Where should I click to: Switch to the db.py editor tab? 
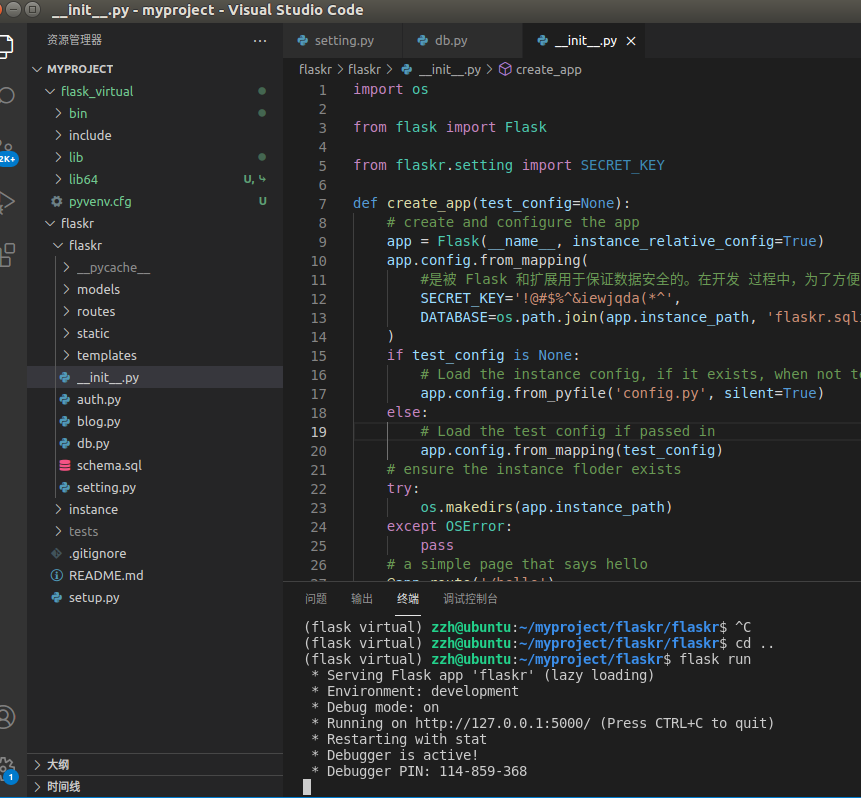[x=462, y=41]
